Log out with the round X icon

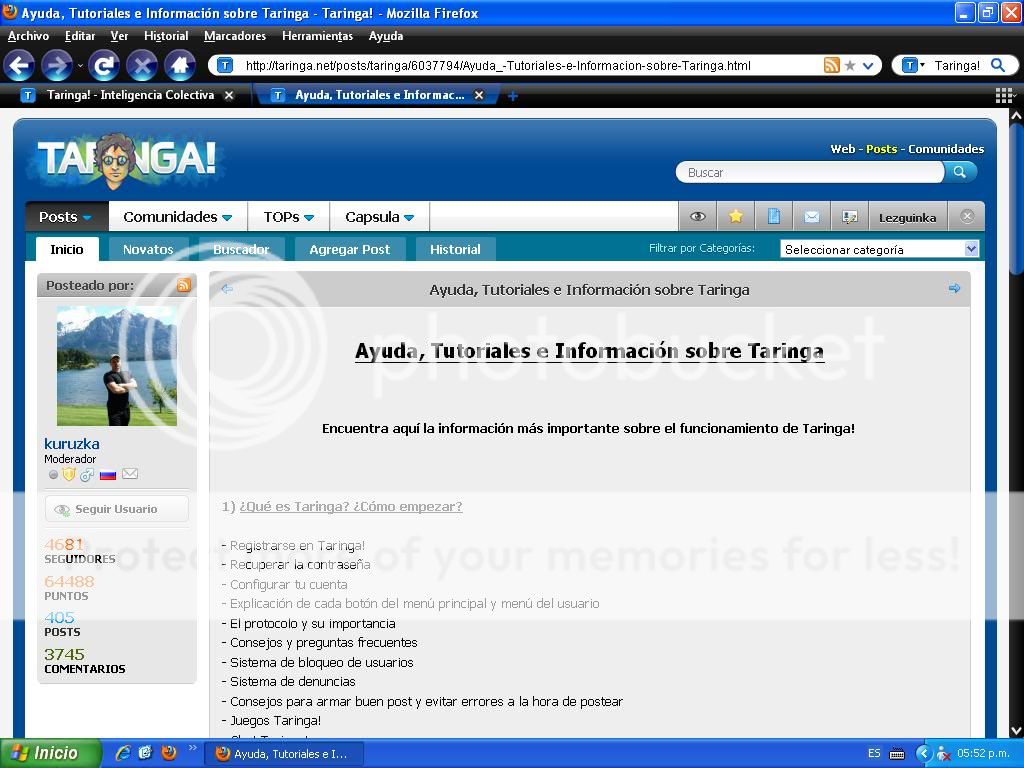[967, 216]
